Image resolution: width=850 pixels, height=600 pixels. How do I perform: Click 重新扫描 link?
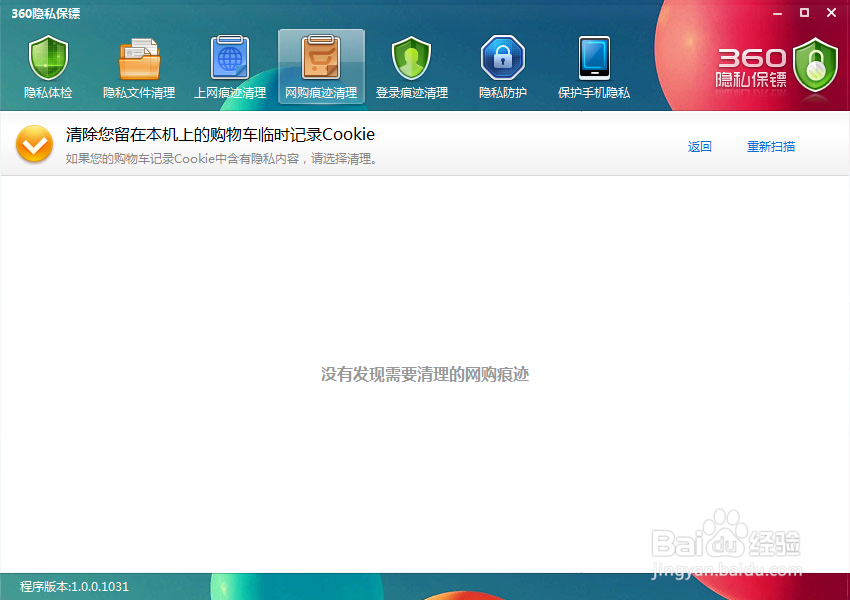(771, 146)
